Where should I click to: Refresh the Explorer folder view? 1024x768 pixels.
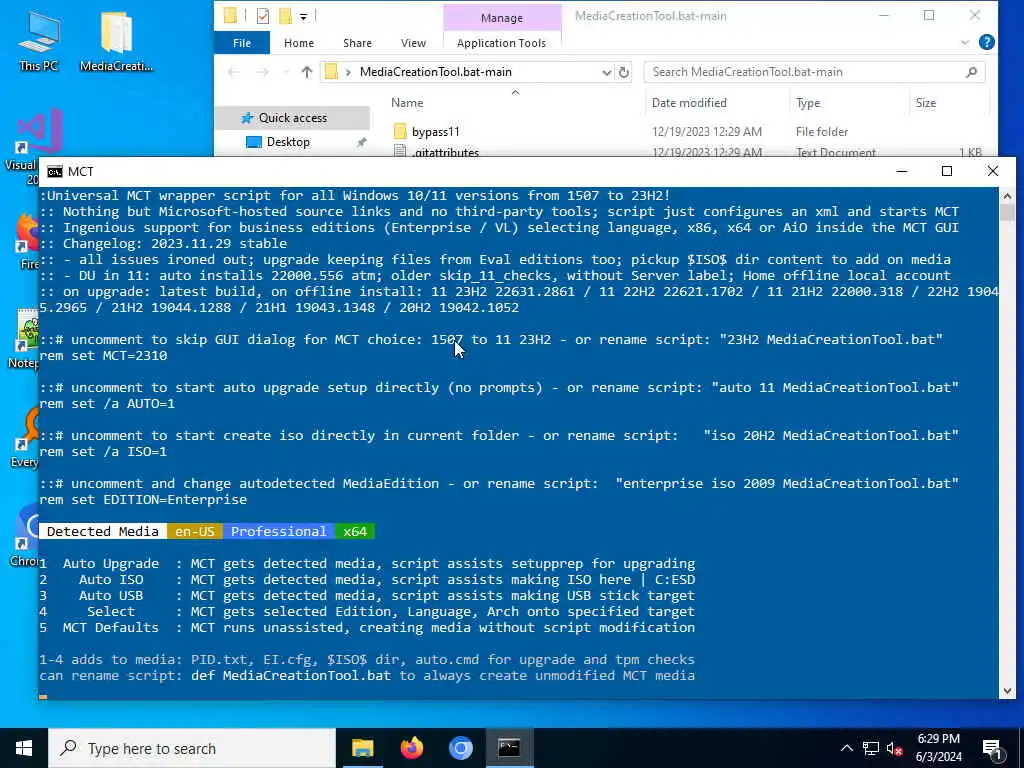pos(624,72)
